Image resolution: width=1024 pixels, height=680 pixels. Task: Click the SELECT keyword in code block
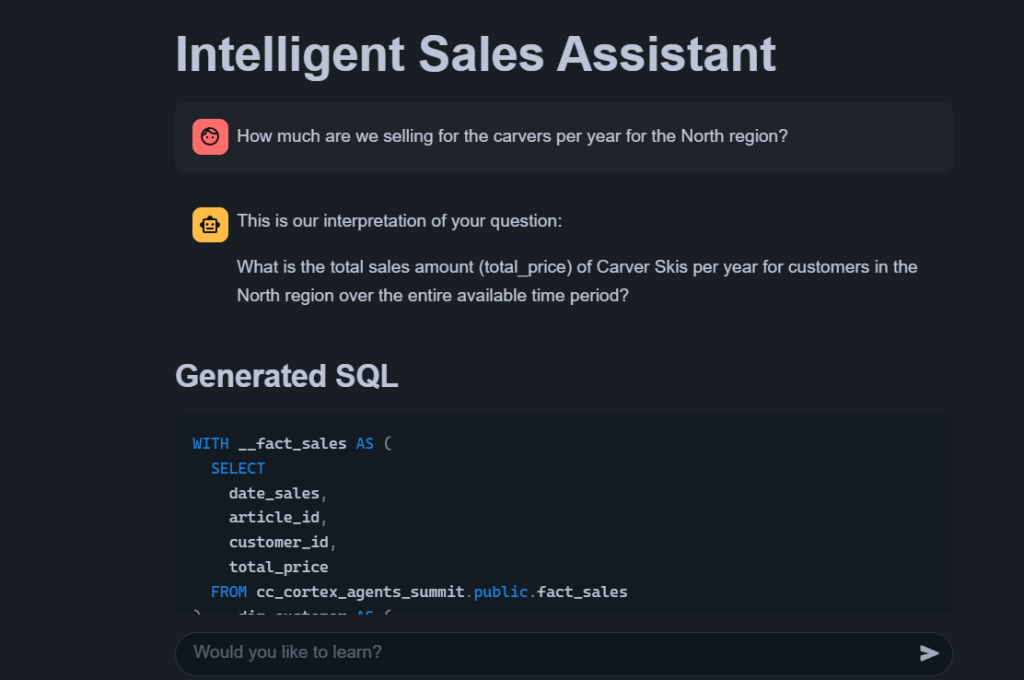coord(238,468)
